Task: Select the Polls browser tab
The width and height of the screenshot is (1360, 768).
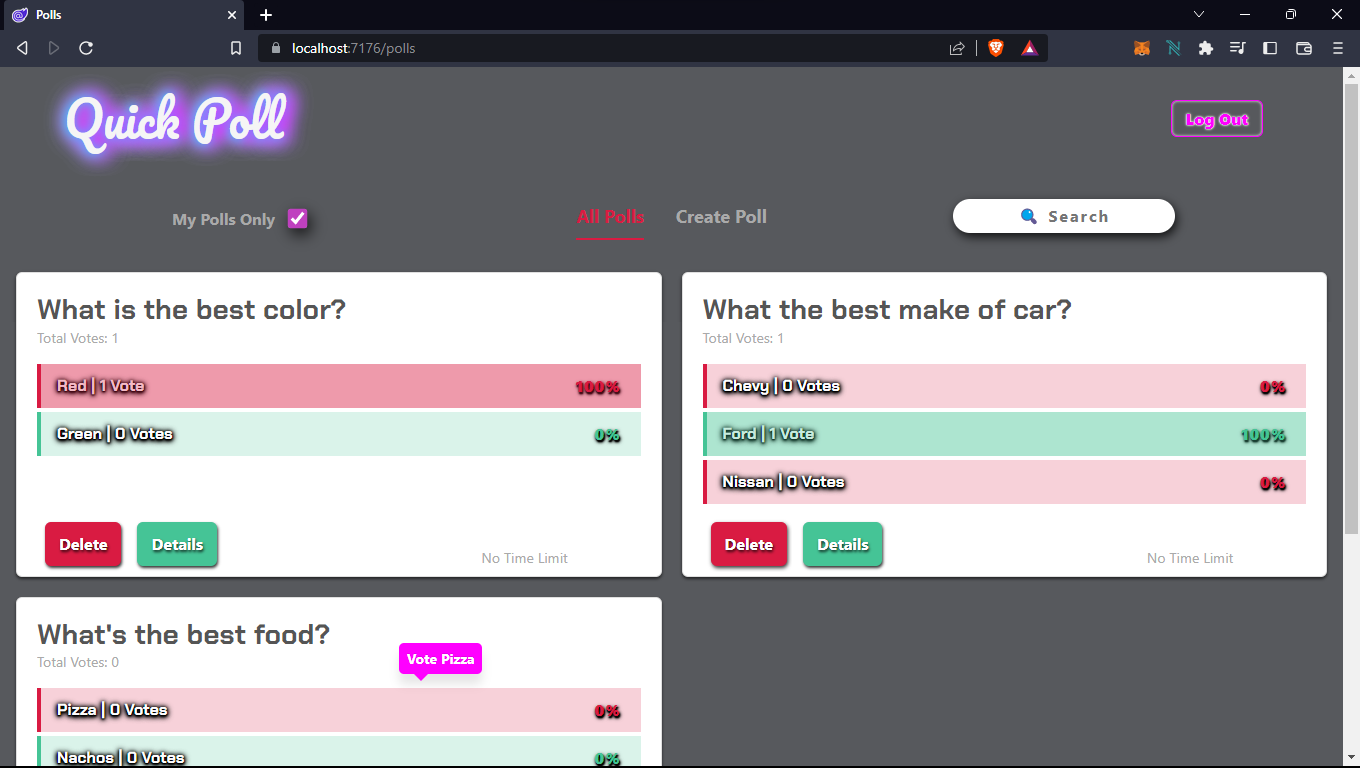Action: pos(122,15)
